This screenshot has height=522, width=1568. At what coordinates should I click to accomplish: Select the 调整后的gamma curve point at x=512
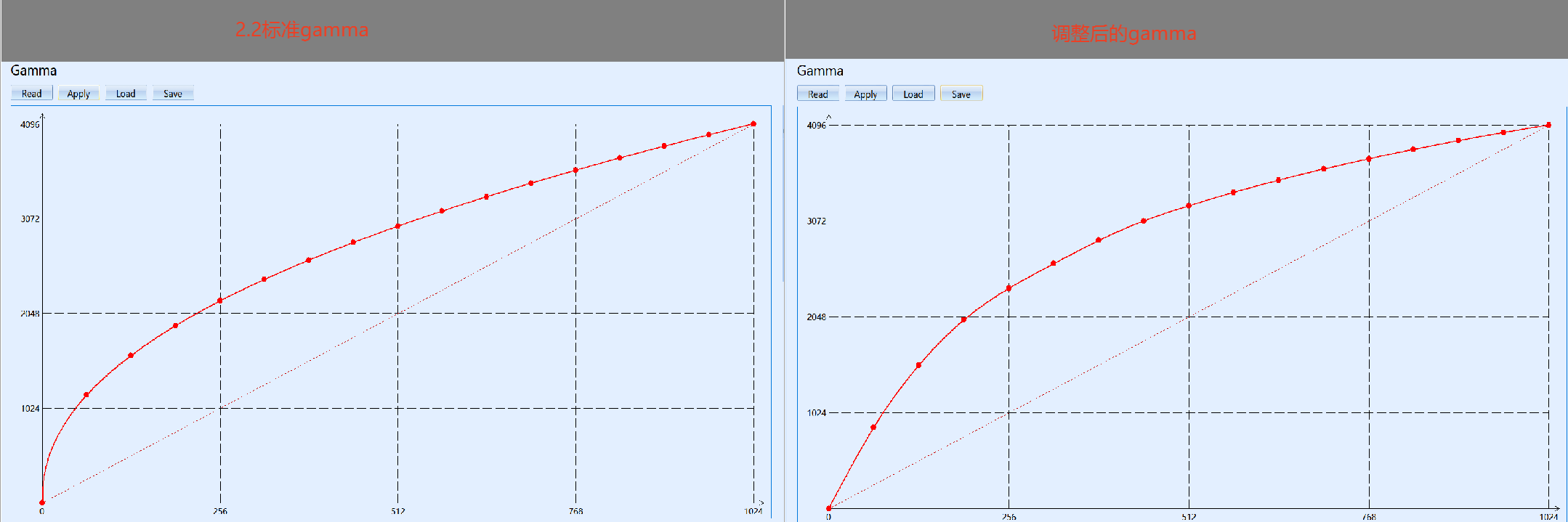click(1189, 206)
